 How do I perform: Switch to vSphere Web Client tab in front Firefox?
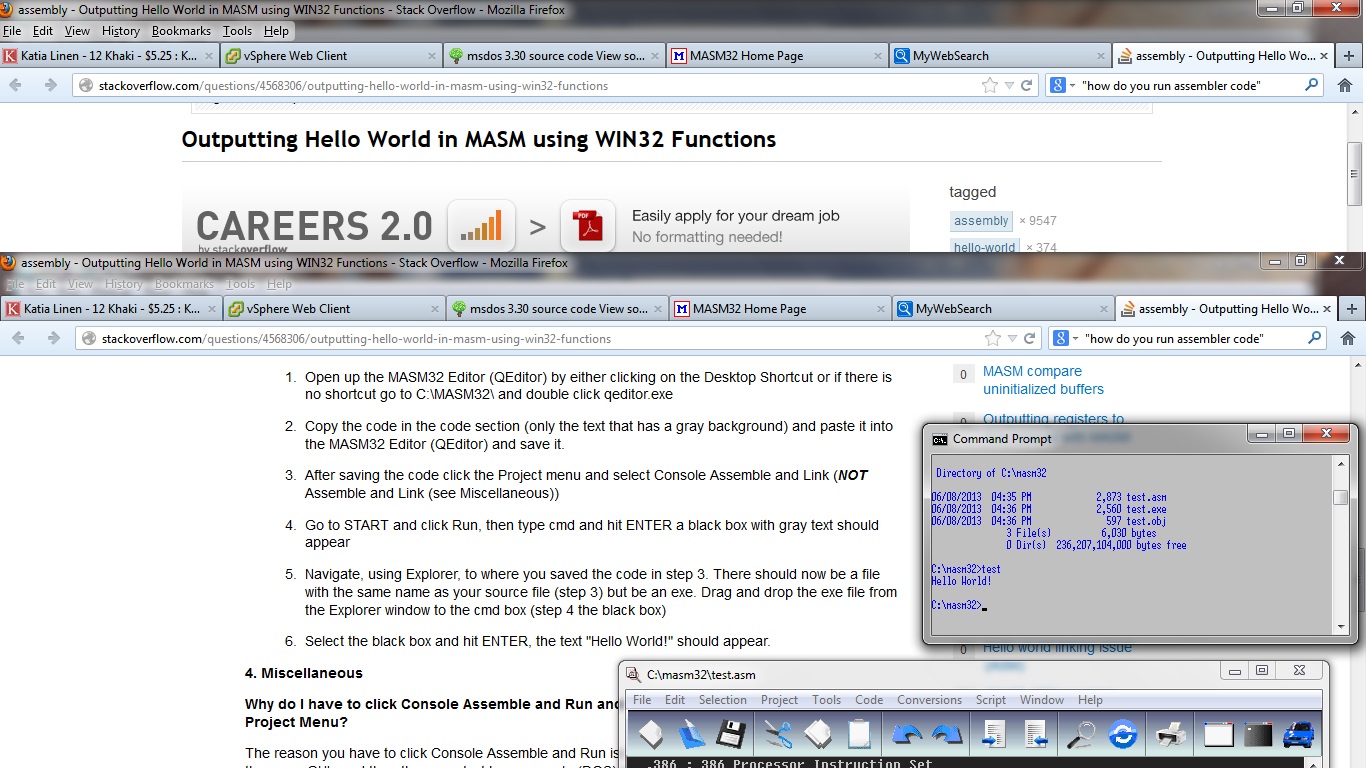334,309
